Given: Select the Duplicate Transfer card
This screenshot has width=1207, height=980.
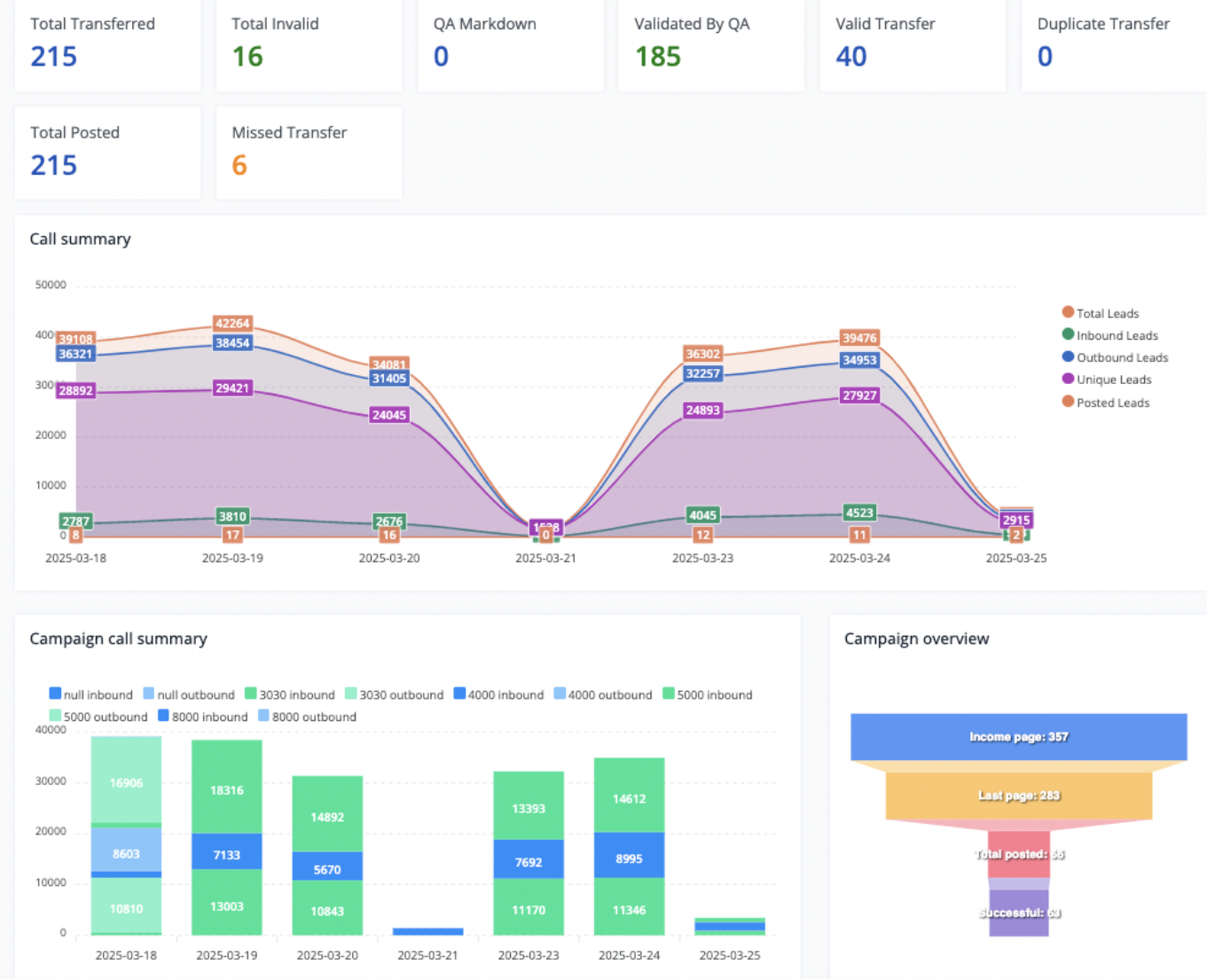Looking at the screenshot, I should (1114, 44).
